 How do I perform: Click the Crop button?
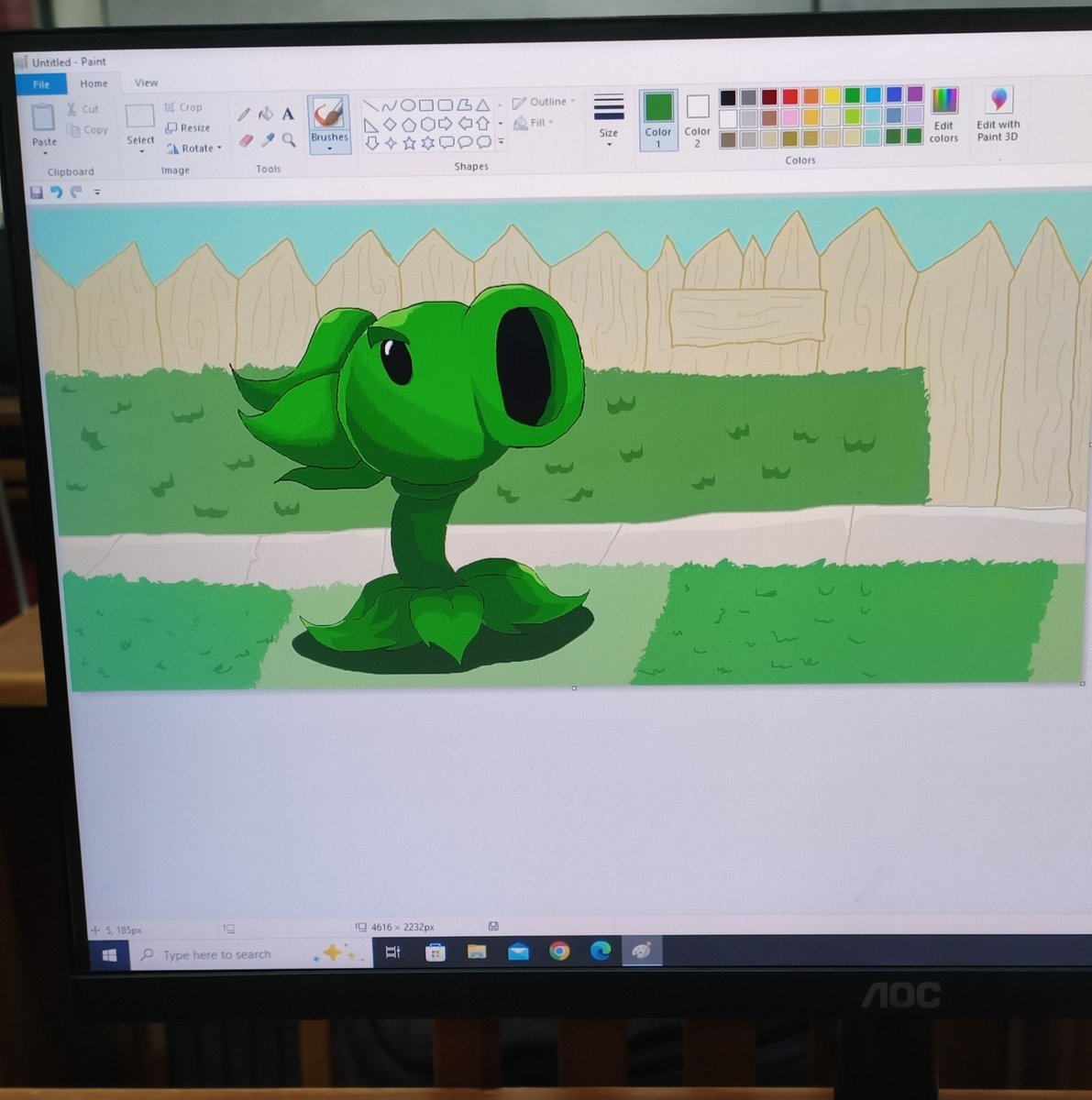tap(183, 107)
